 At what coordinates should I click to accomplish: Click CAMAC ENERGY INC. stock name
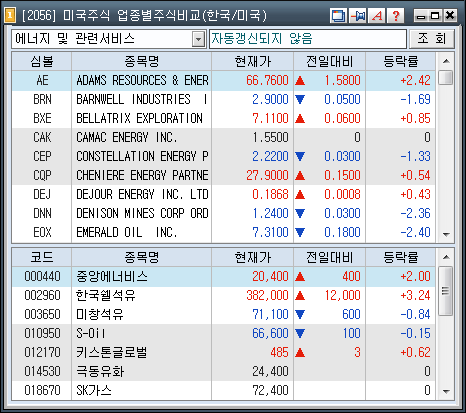(127, 137)
